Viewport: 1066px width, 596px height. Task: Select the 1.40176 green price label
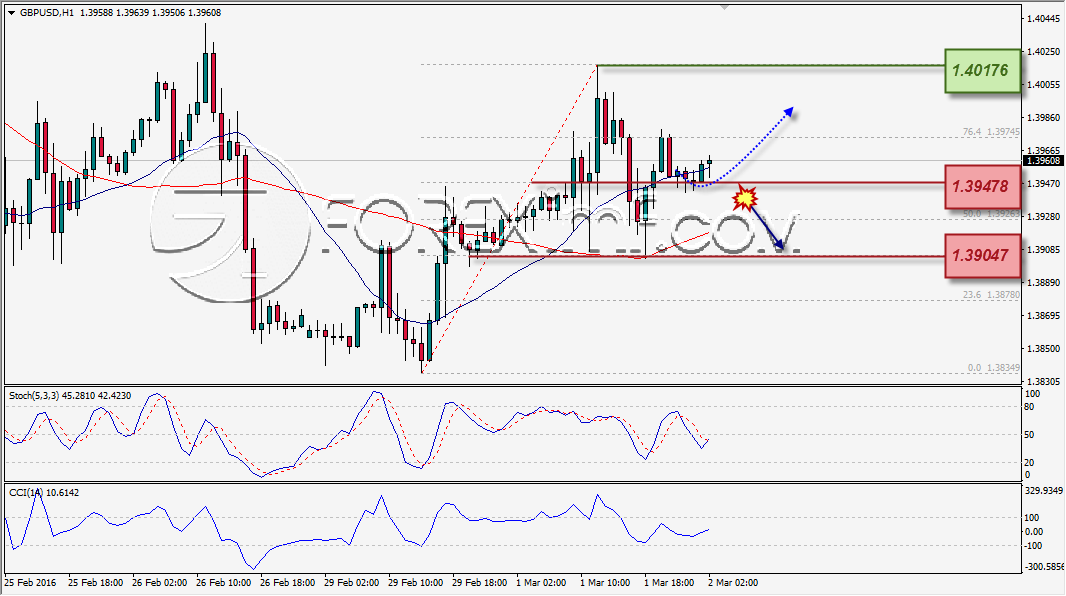click(982, 71)
